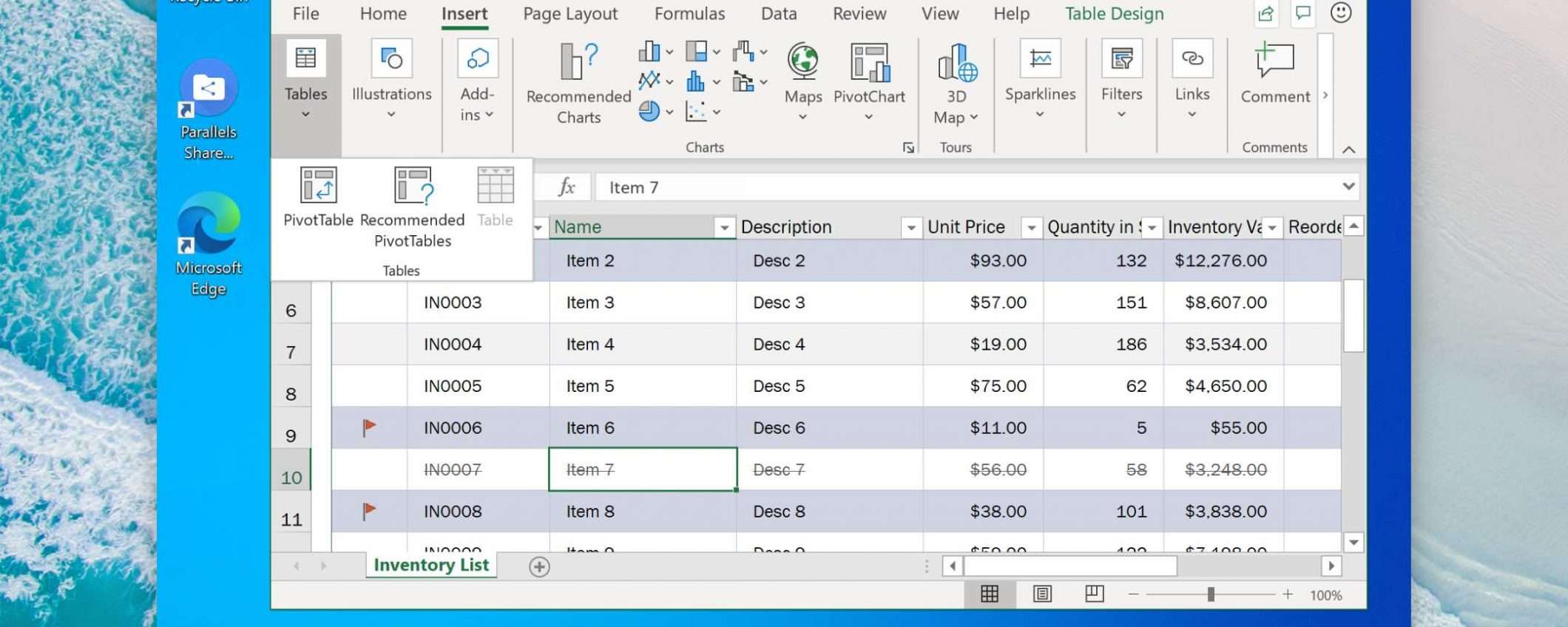1568x627 pixels.
Task: Add a new sheet with plus icon
Action: 539,567
